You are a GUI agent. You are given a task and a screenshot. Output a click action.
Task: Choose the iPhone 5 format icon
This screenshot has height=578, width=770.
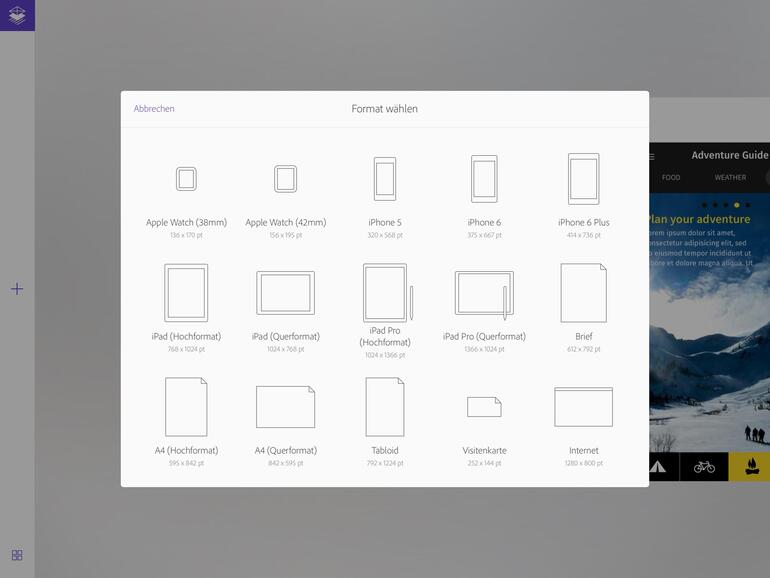pyautogui.click(x=385, y=179)
